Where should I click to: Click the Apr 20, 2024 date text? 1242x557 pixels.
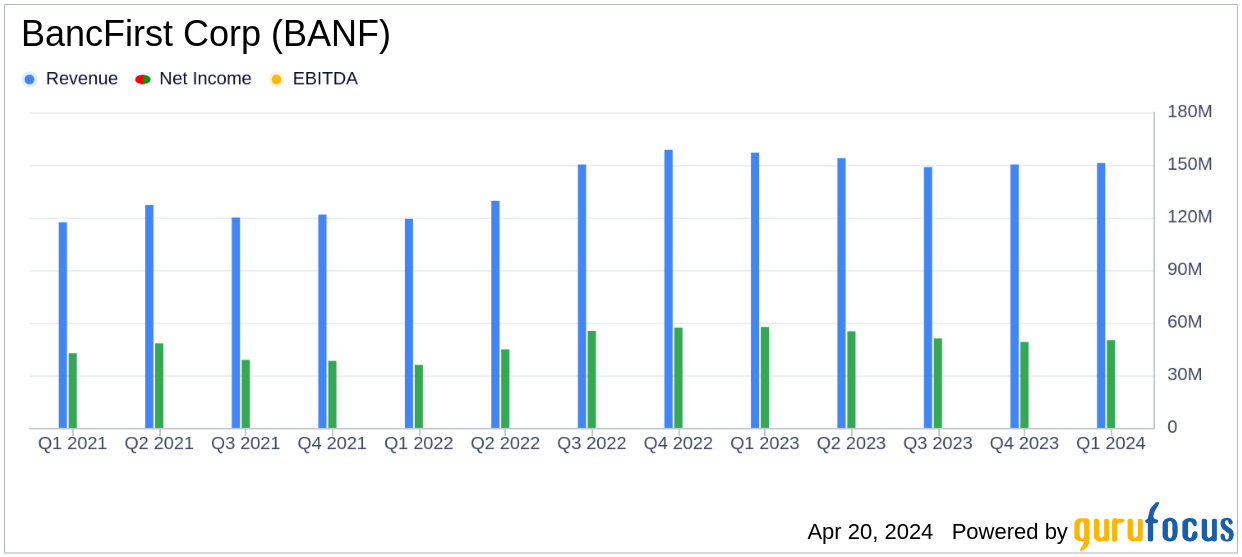point(870,532)
